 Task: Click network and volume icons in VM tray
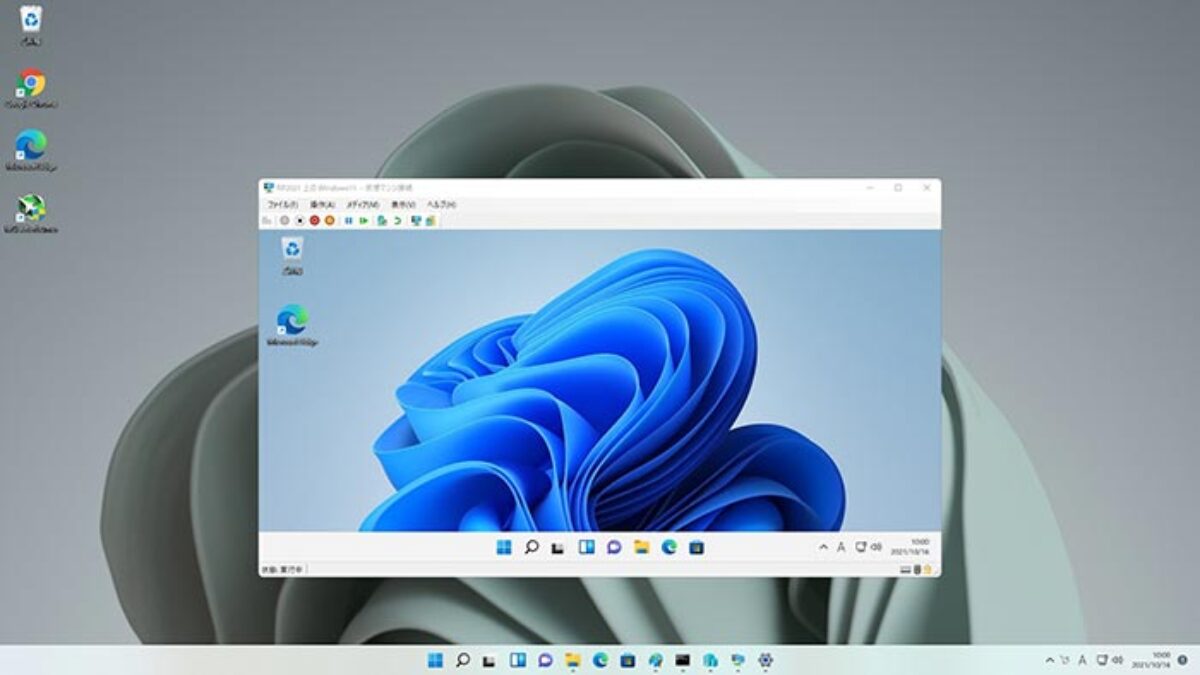click(868, 547)
